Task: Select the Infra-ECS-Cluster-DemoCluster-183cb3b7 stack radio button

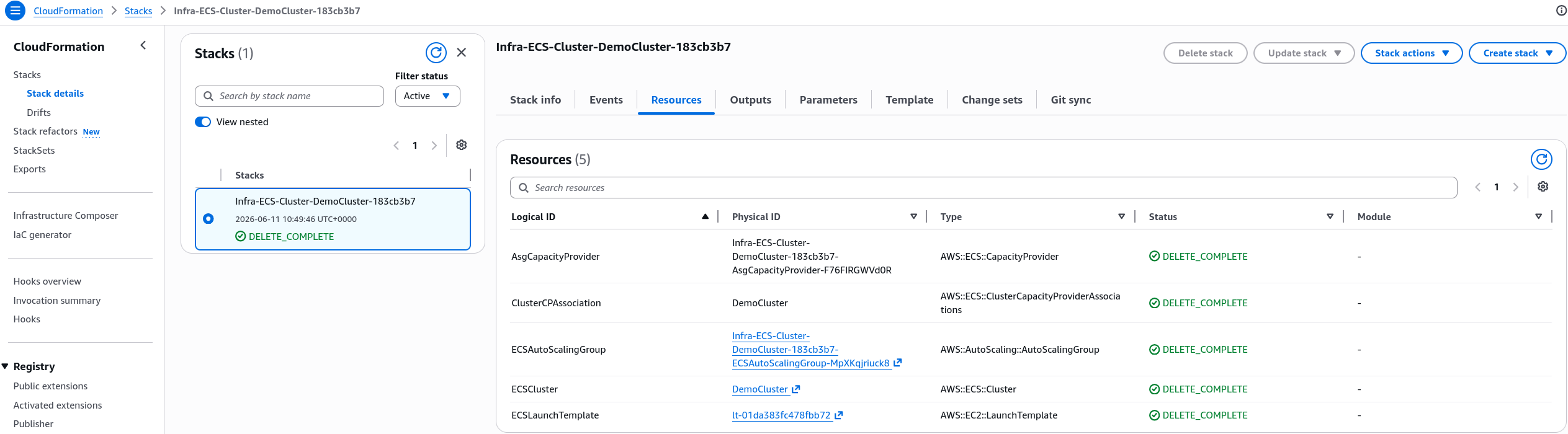Action: click(208, 218)
